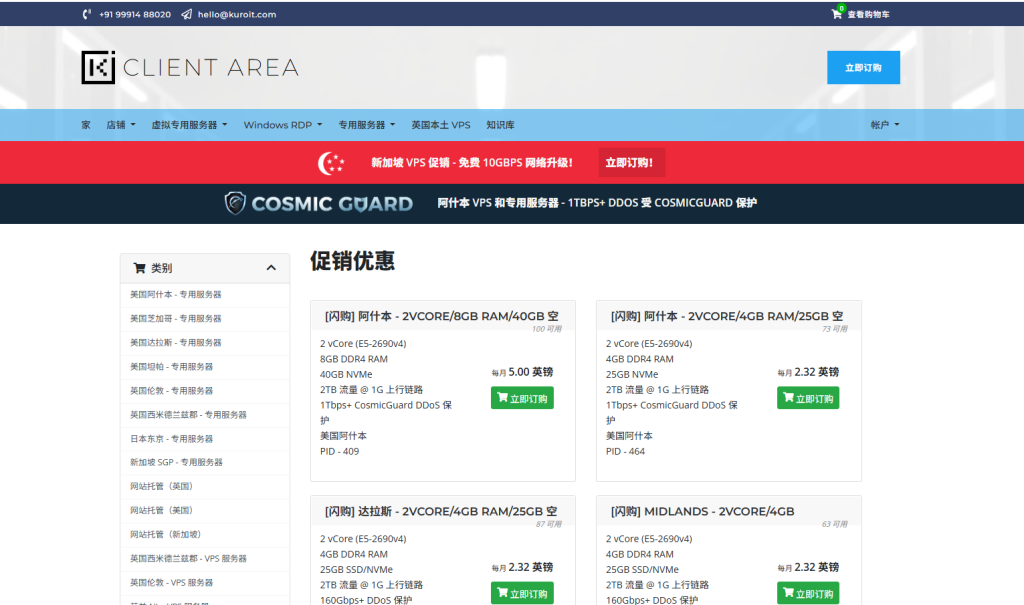Click phone number +91 99914 88020
Viewport: 1024px width, 605px height.
click(135, 14)
